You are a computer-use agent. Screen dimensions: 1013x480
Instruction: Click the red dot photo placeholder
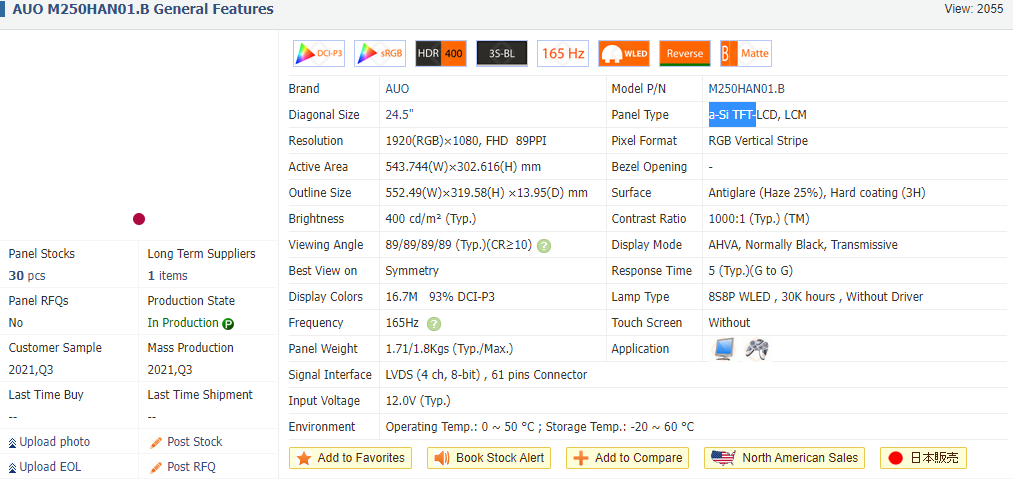coord(139,219)
